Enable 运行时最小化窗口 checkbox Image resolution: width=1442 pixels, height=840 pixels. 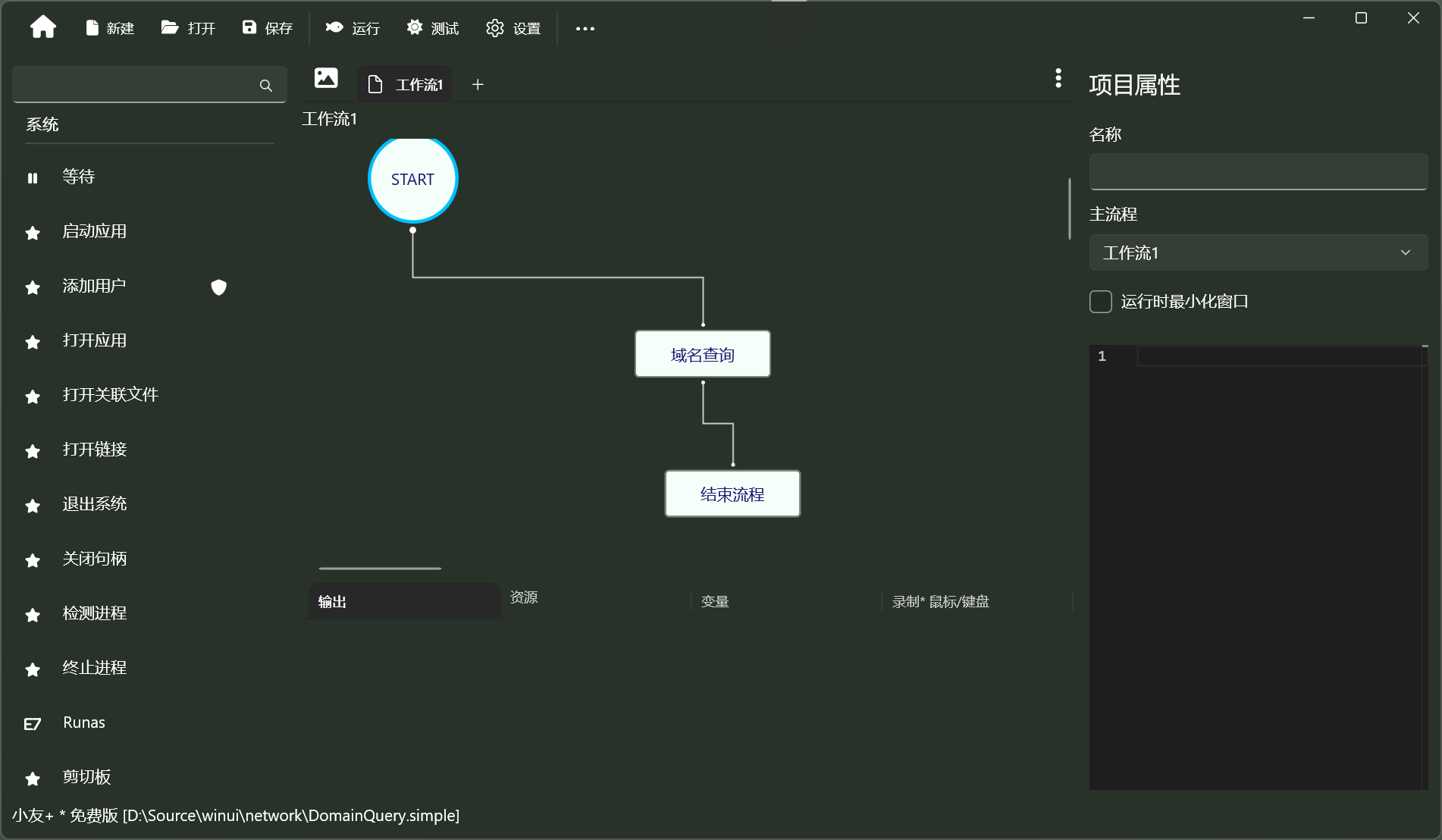click(1100, 301)
